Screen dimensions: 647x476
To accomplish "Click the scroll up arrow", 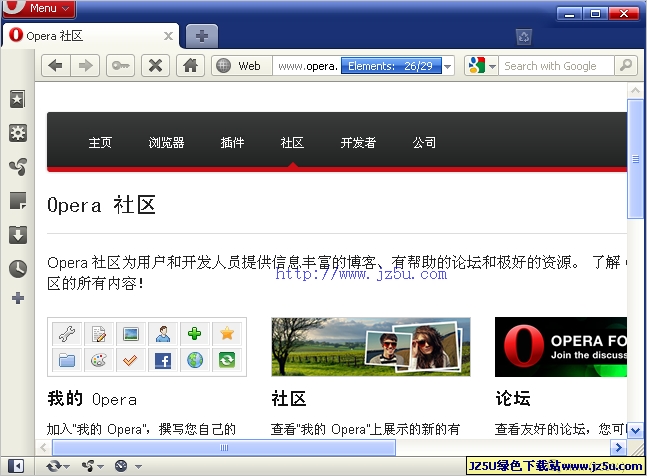I will [635, 90].
